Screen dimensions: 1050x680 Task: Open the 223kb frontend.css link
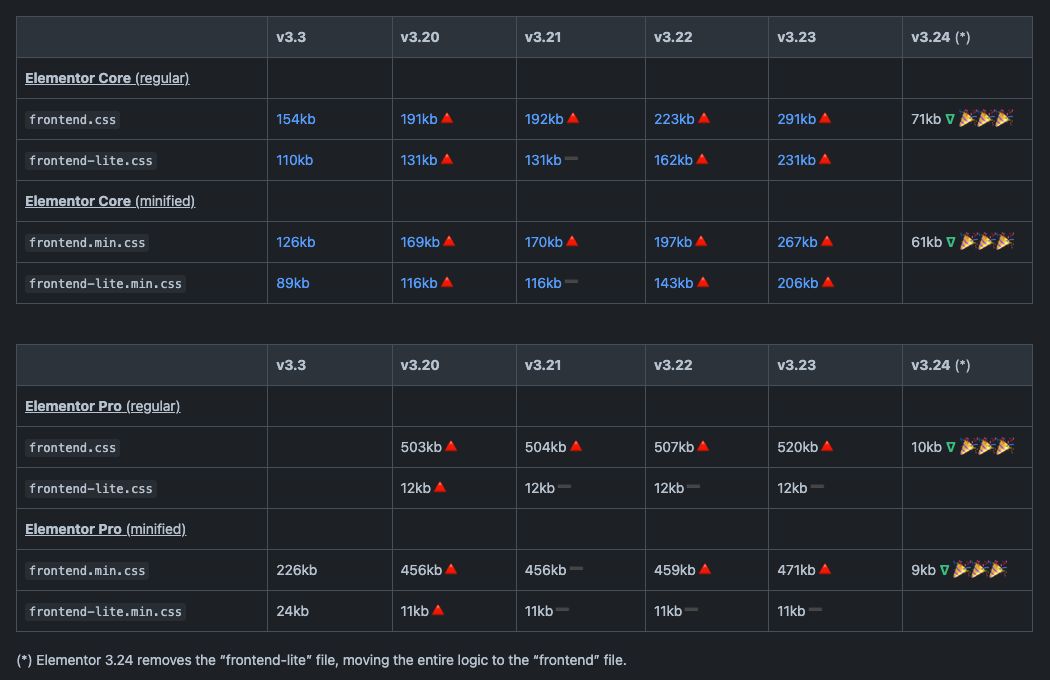[x=674, y=119]
